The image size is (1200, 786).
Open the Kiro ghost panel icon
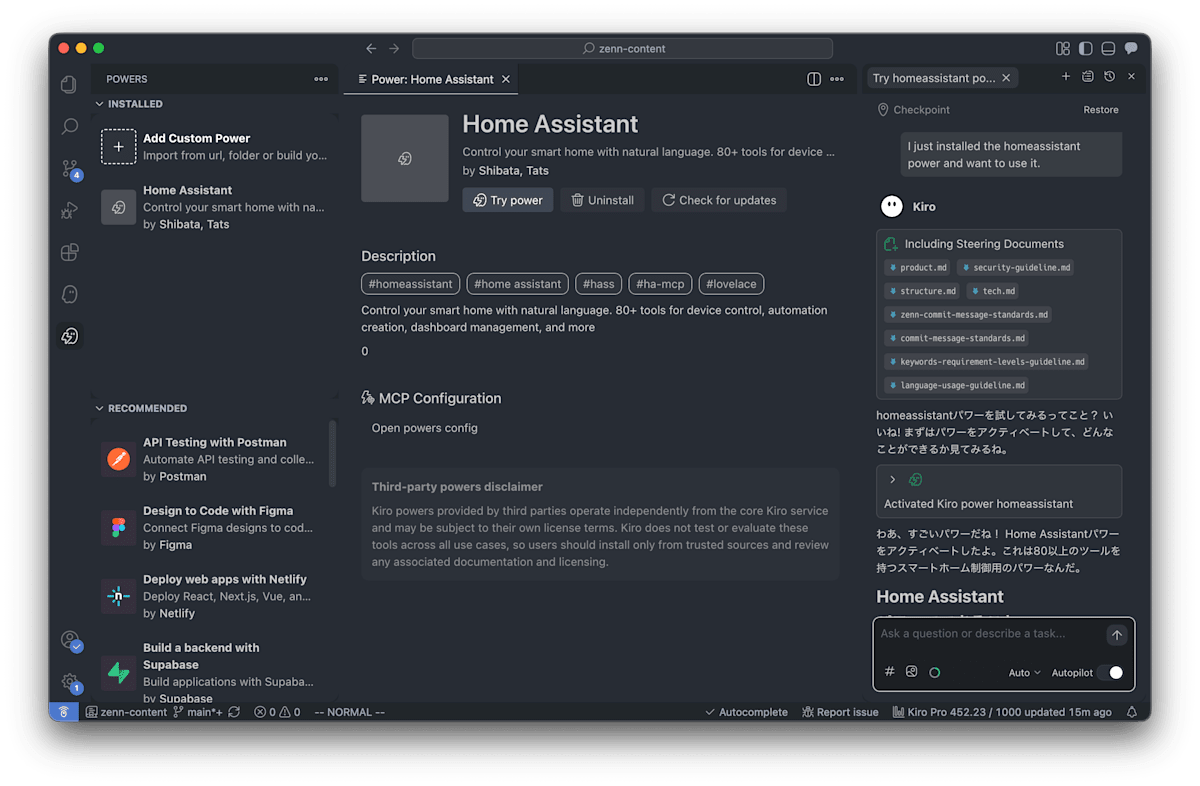[x=69, y=294]
